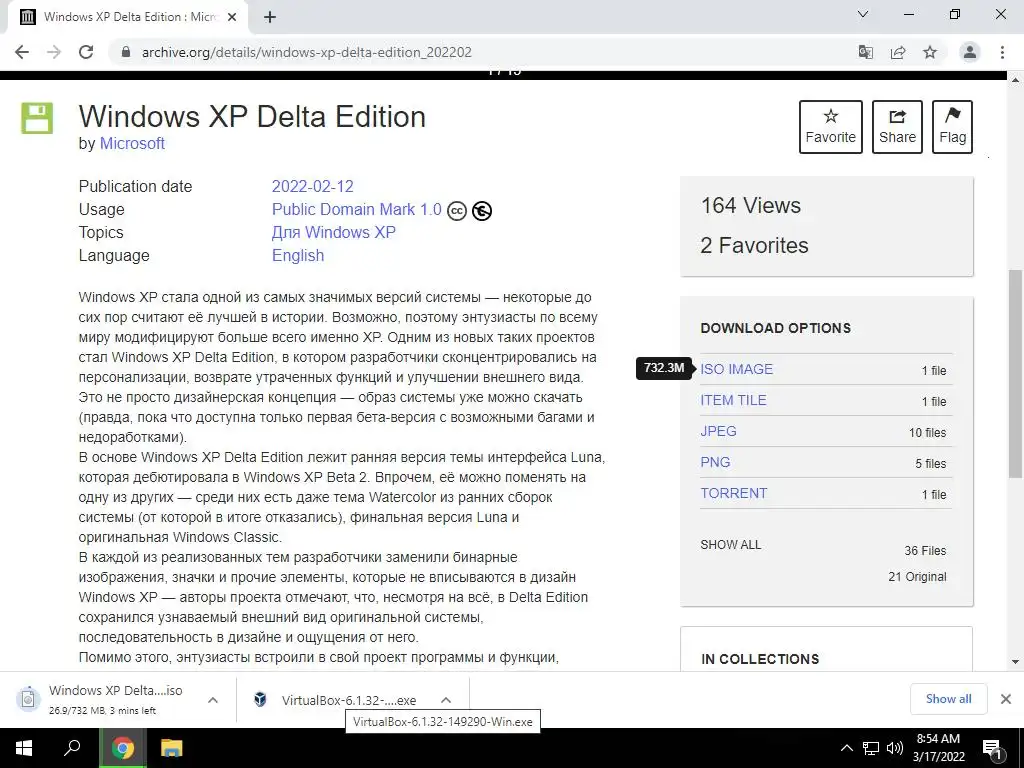The width and height of the screenshot is (1024, 768).
Task: Open File Explorer from the taskbar
Action: pyautogui.click(x=172, y=748)
